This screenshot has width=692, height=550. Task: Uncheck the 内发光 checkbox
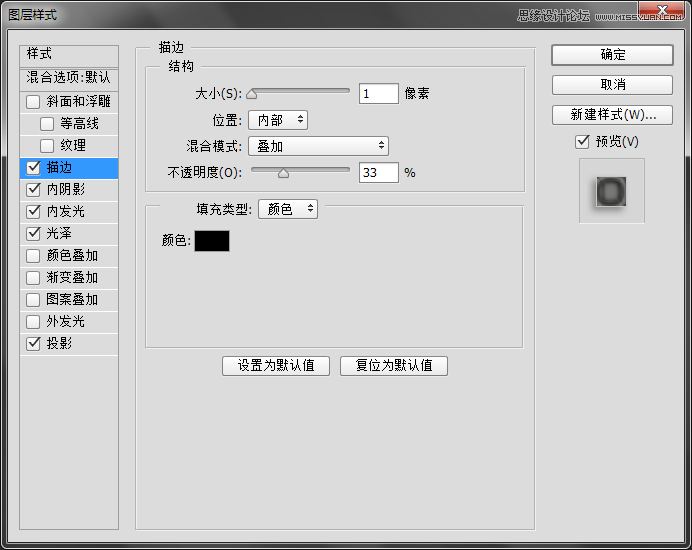[x=34, y=211]
